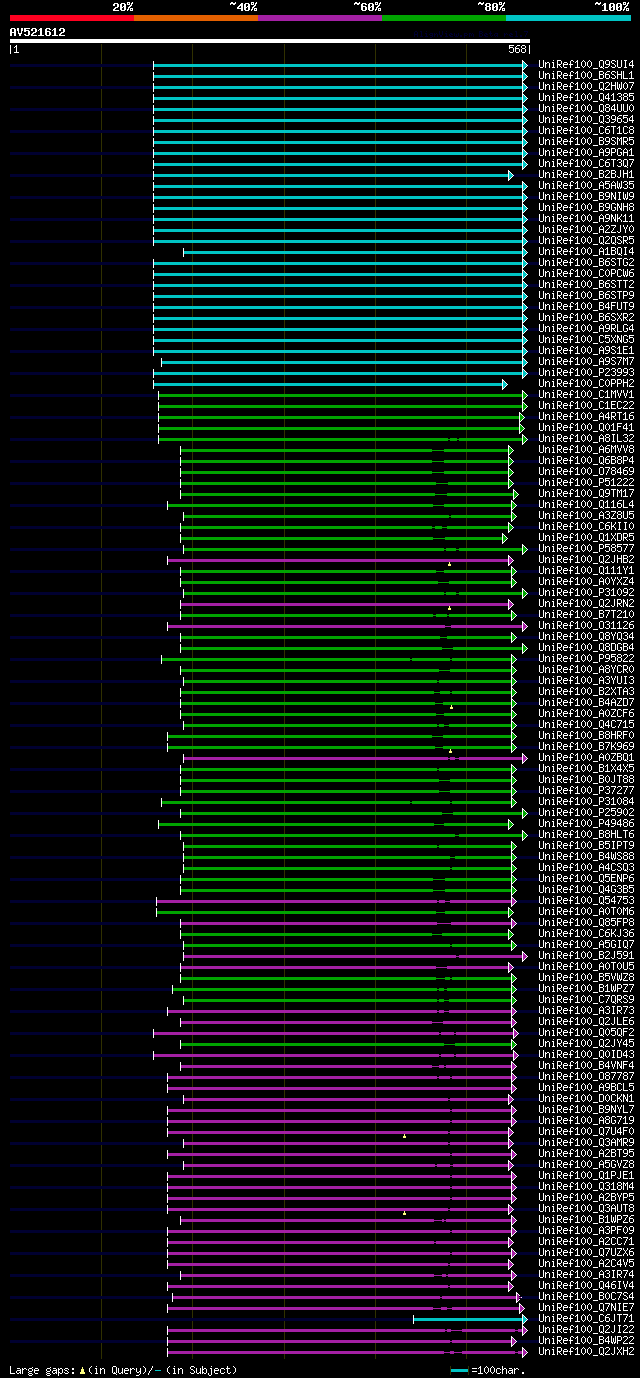Viewport: 640px width, 1378px height.
Task: Open hit UniRef100_O31126
Action: (586, 625)
